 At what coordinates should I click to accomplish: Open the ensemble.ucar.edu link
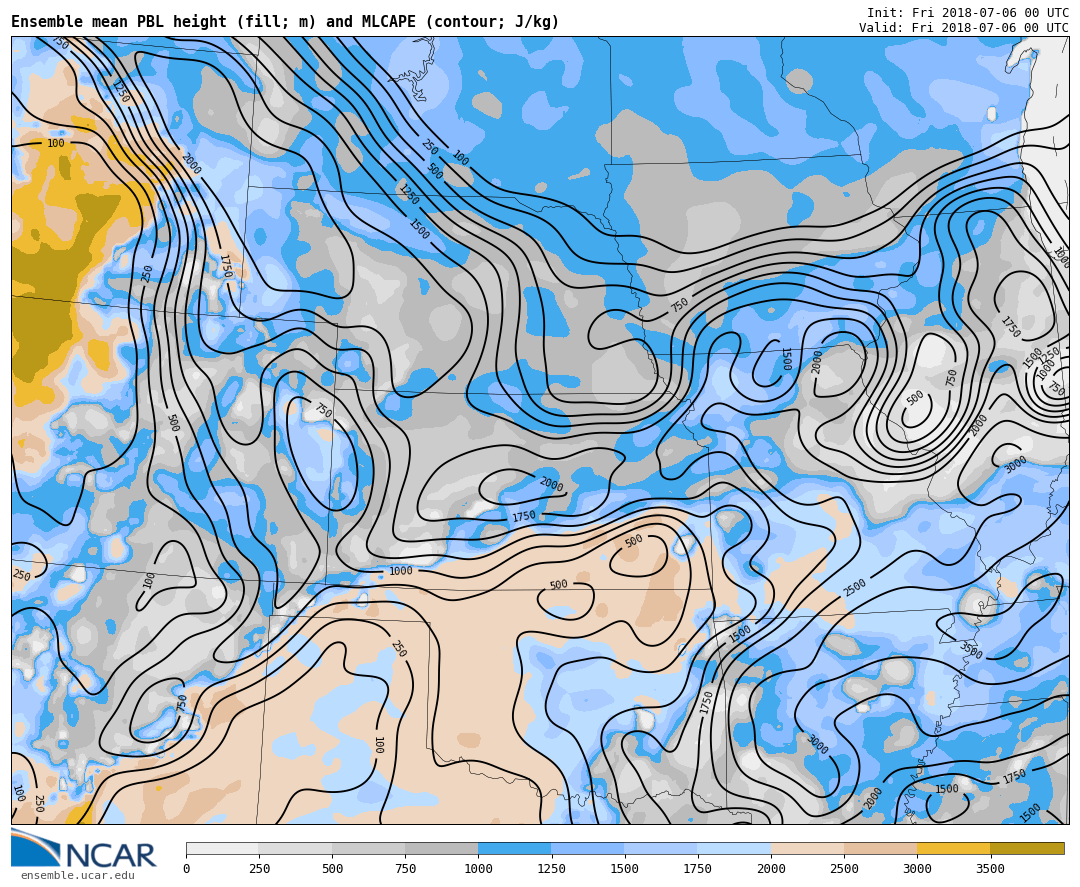coord(77,876)
